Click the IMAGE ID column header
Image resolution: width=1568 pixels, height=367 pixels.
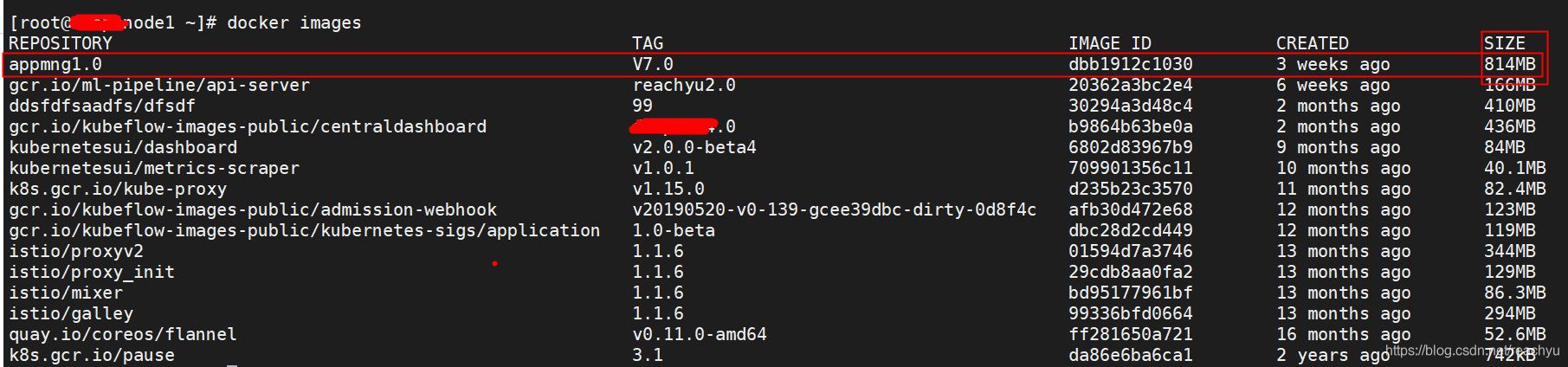[x=1110, y=43]
